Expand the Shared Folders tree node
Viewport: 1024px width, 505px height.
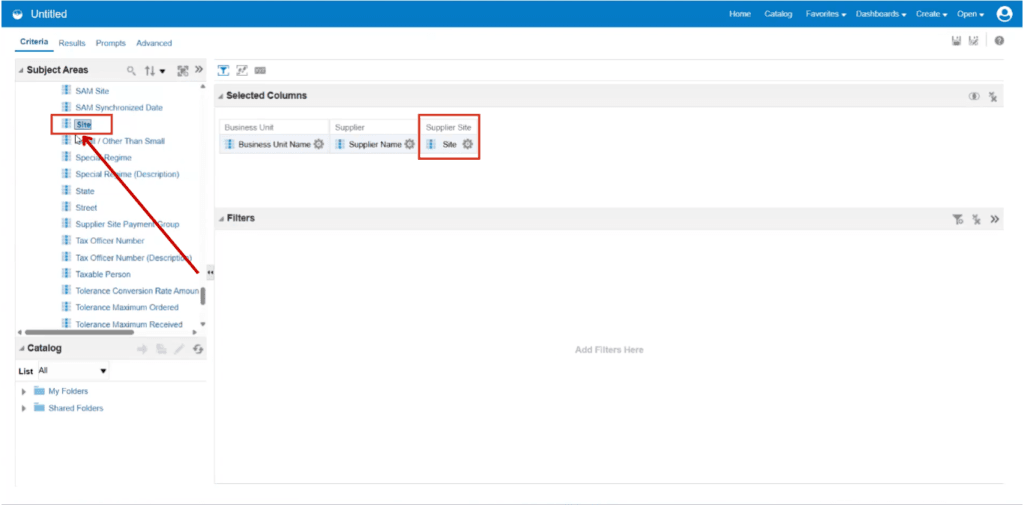[x=24, y=408]
